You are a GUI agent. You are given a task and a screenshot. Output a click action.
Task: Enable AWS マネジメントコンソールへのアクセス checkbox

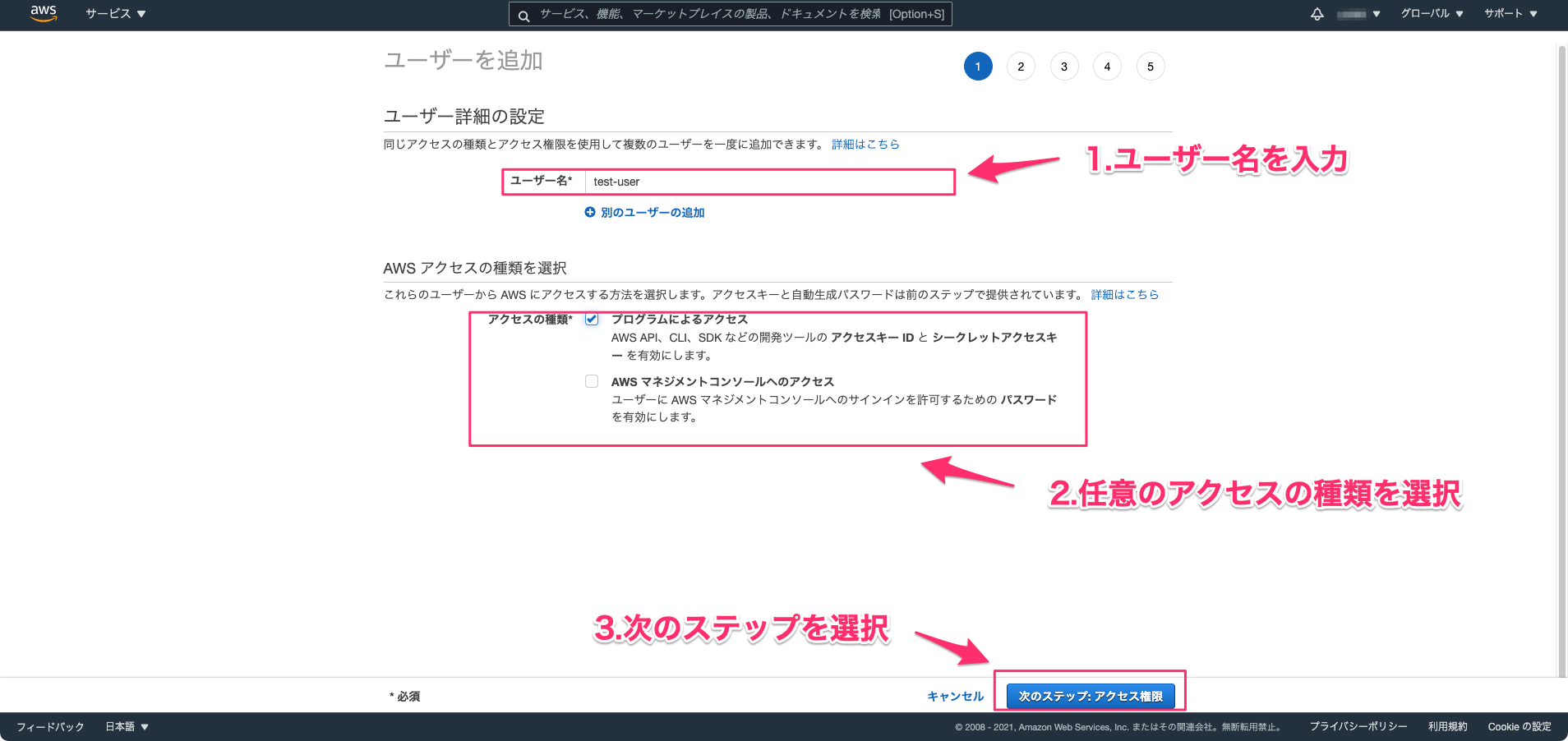(x=592, y=381)
